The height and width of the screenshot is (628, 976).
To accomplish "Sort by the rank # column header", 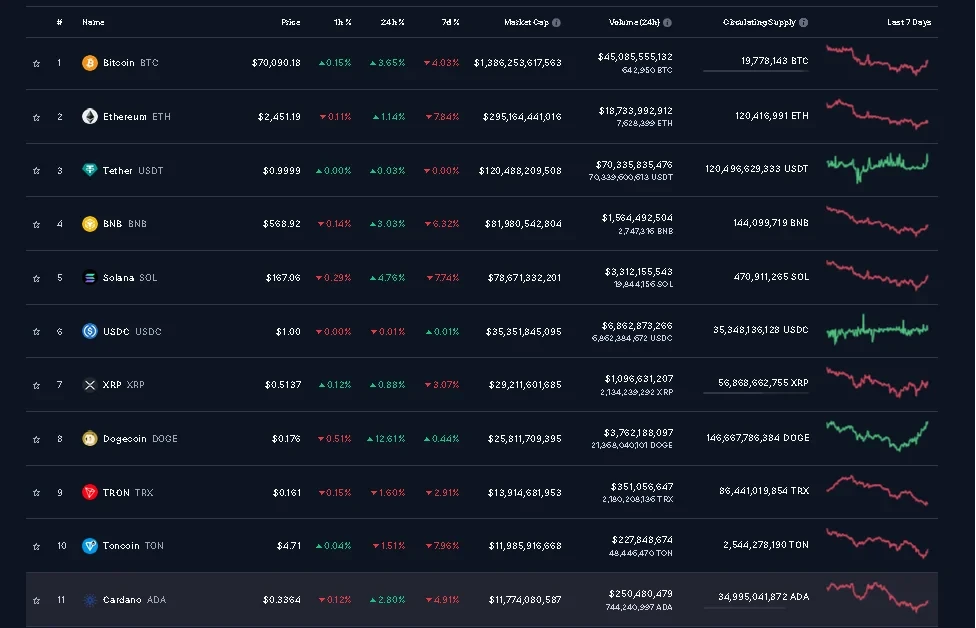I will click(59, 22).
